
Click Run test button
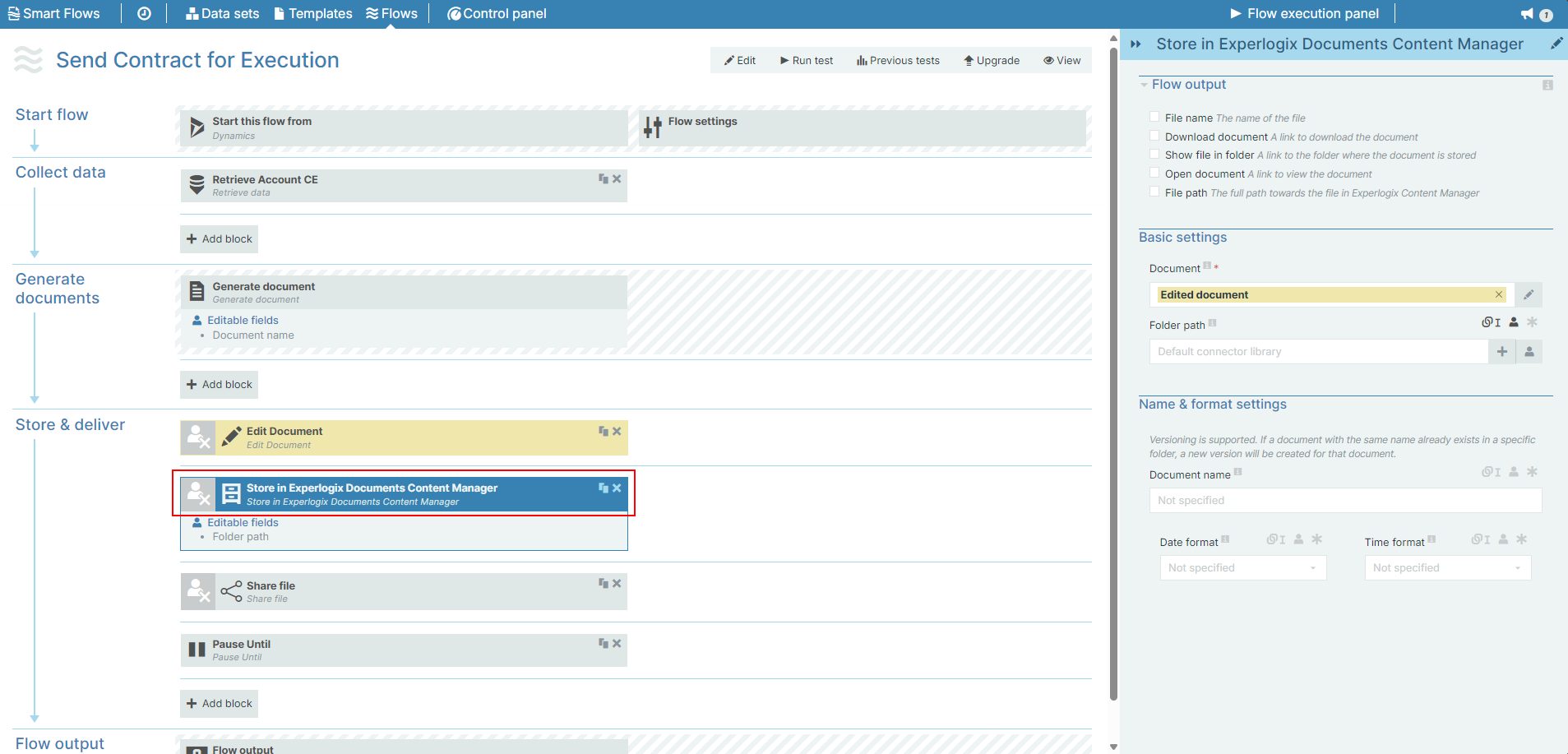point(807,60)
